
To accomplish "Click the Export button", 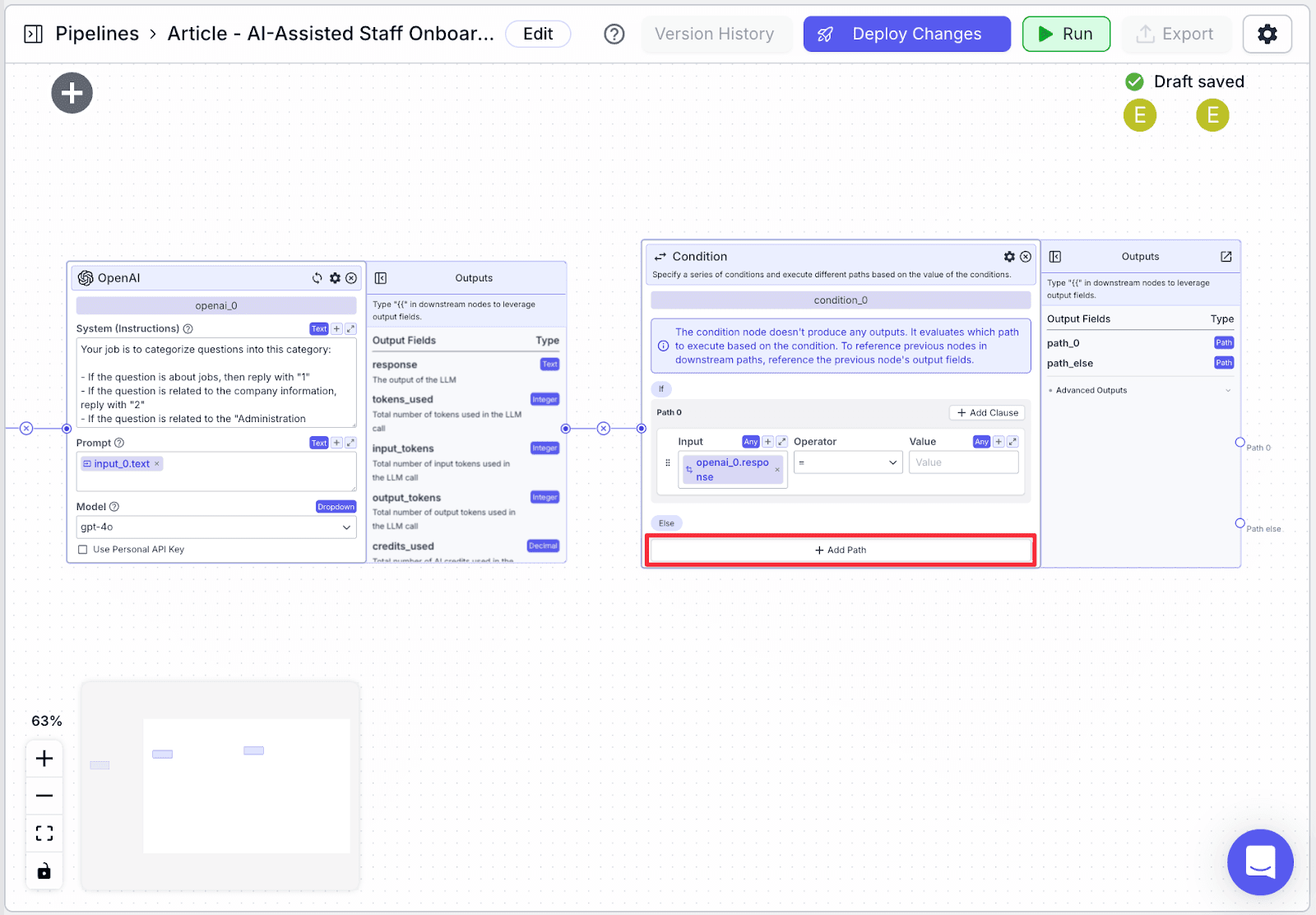I will (x=1175, y=34).
